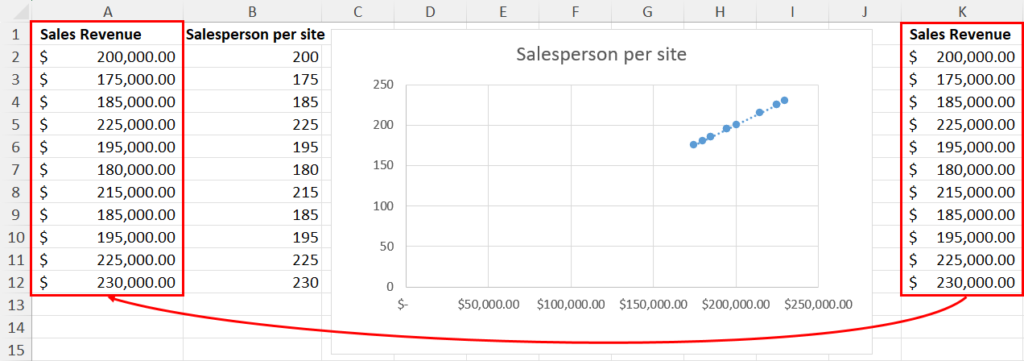Select row 9 header number
This screenshot has width=1024, height=361.
(16, 215)
